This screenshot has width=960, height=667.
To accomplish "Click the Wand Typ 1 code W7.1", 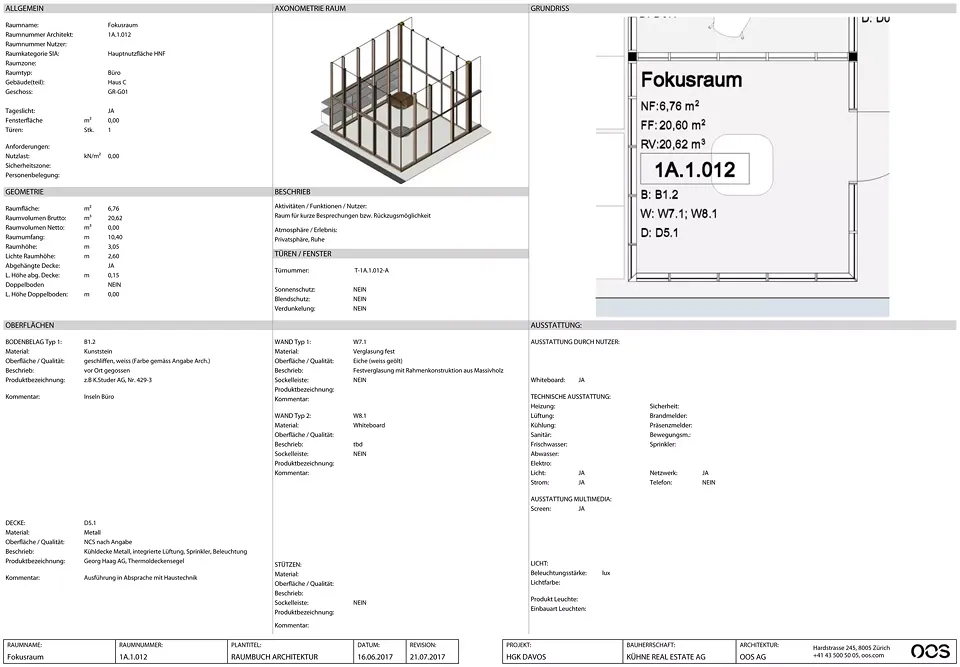I will [x=359, y=342].
